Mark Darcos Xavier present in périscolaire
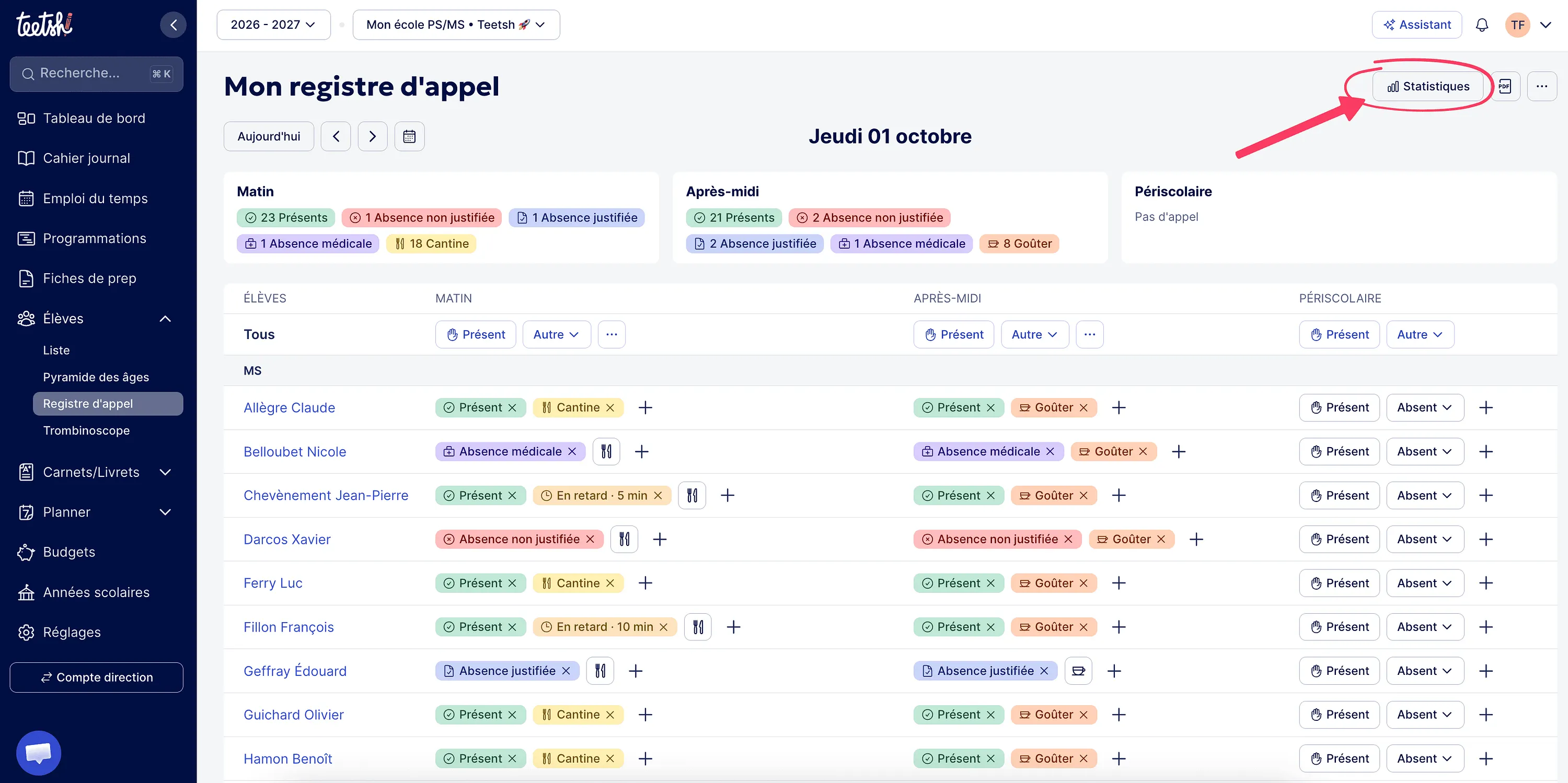 click(x=1339, y=539)
